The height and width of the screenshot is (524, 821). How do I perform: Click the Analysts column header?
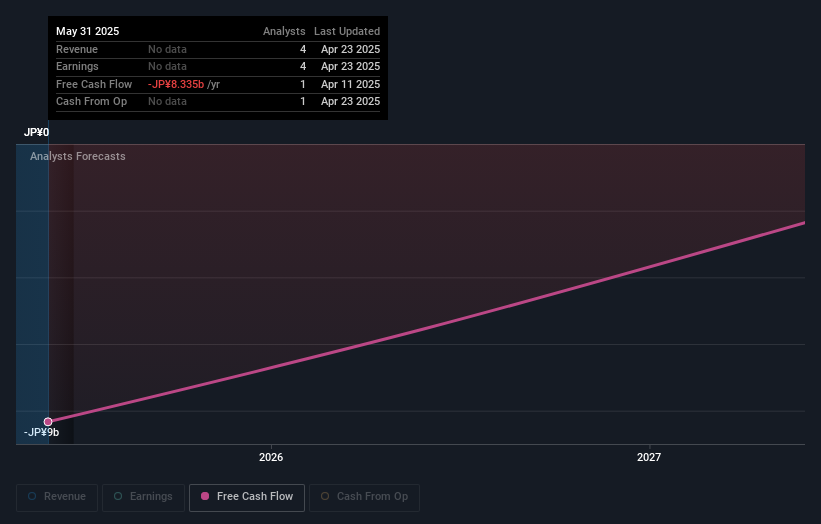pyautogui.click(x=284, y=31)
